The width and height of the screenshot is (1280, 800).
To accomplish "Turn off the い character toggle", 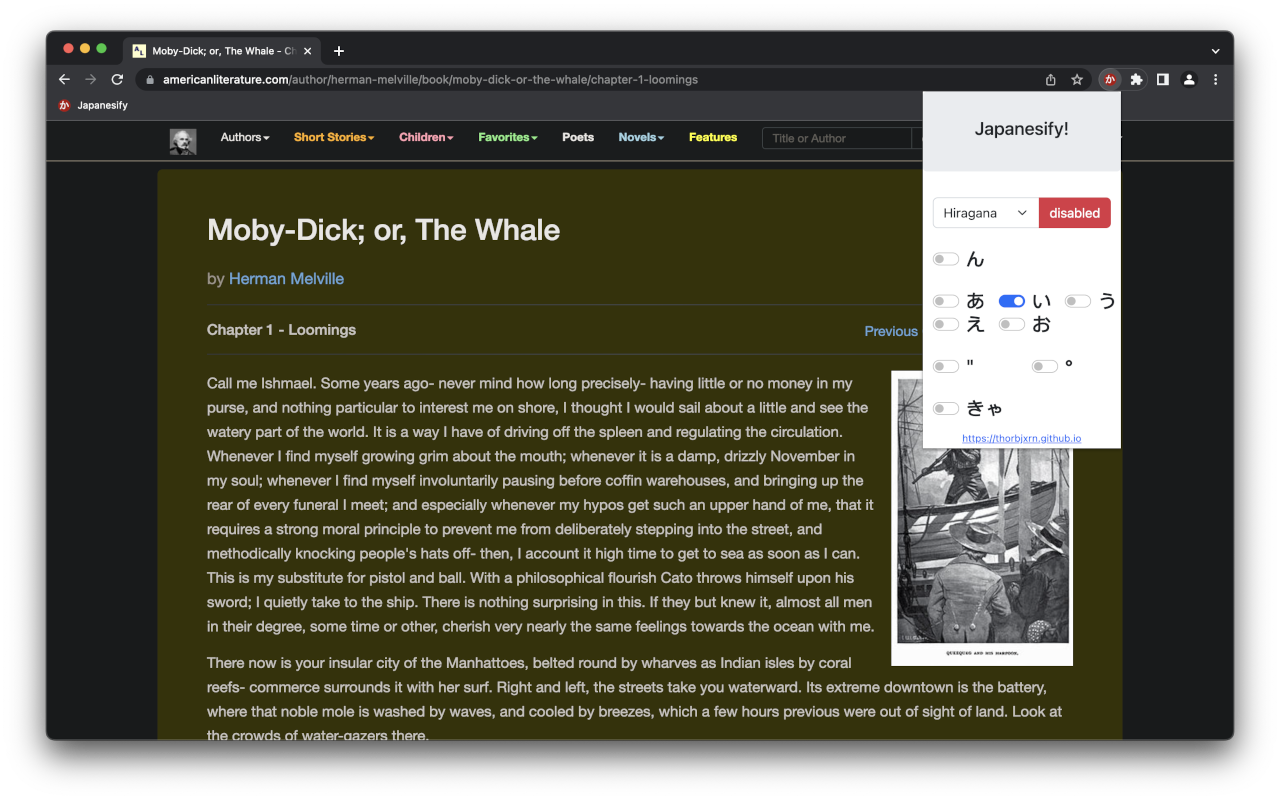I will 1012,301.
